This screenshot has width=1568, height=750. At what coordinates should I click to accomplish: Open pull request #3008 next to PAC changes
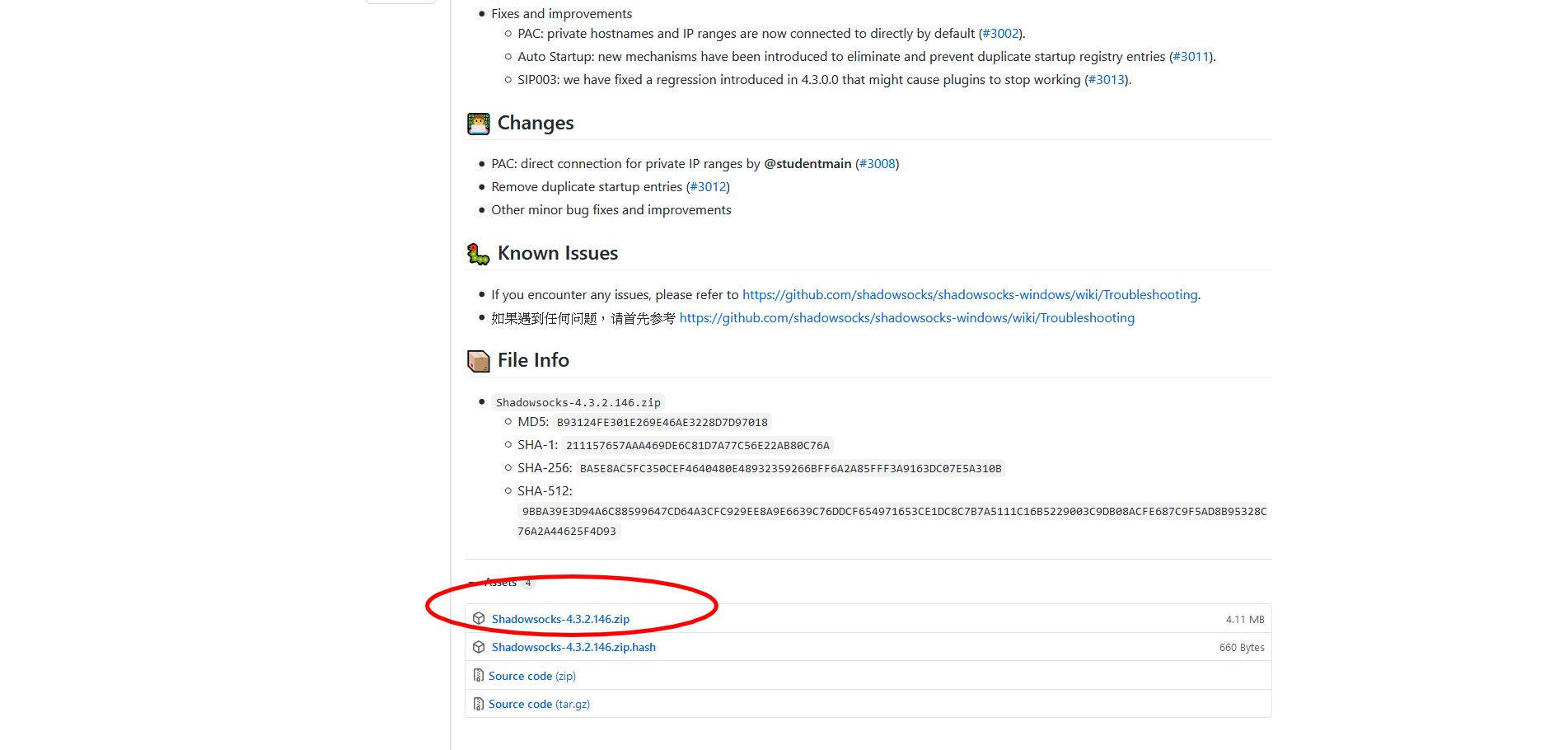878,163
